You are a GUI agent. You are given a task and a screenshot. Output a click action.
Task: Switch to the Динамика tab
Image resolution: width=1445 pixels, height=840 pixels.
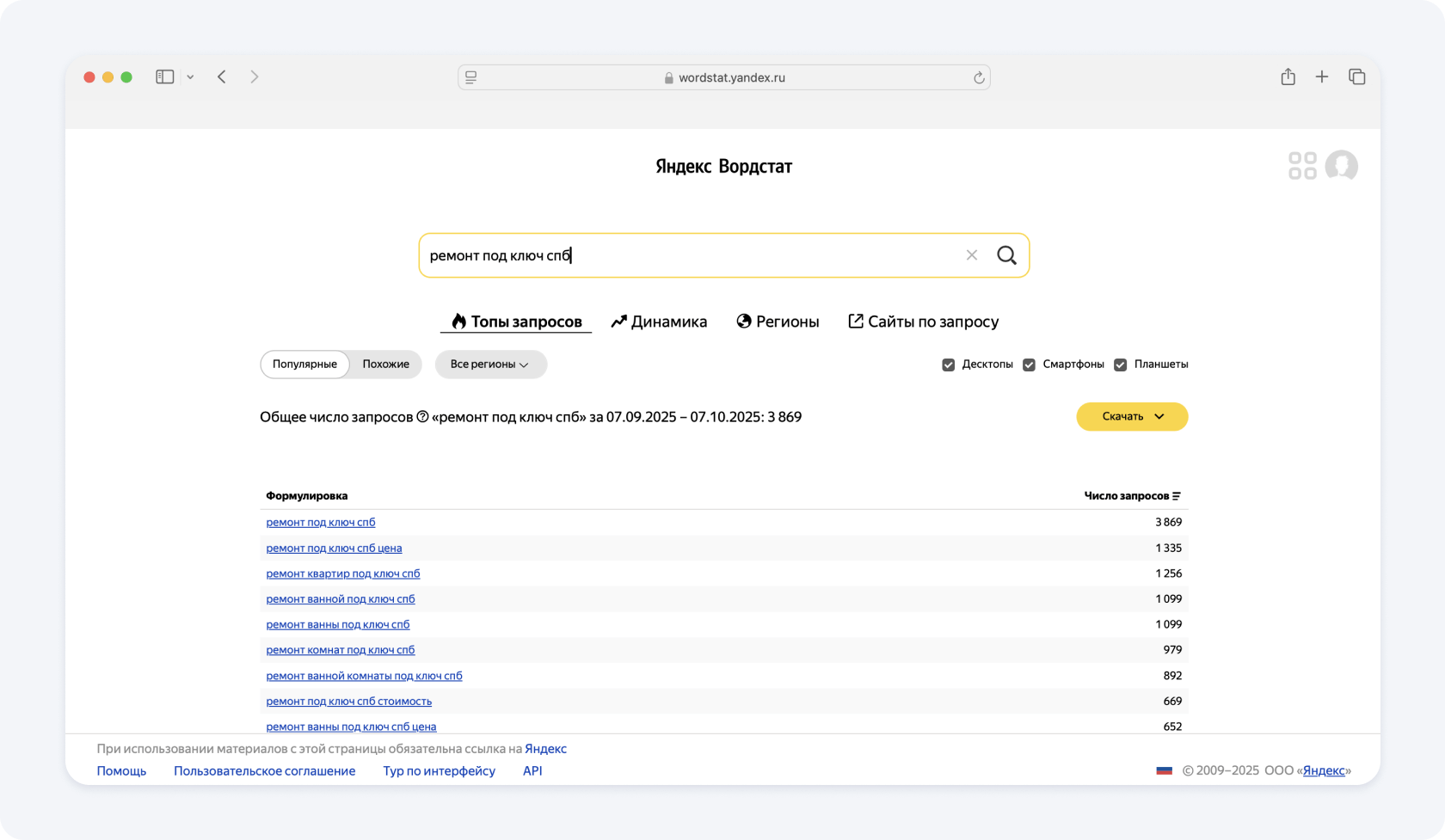pos(659,322)
